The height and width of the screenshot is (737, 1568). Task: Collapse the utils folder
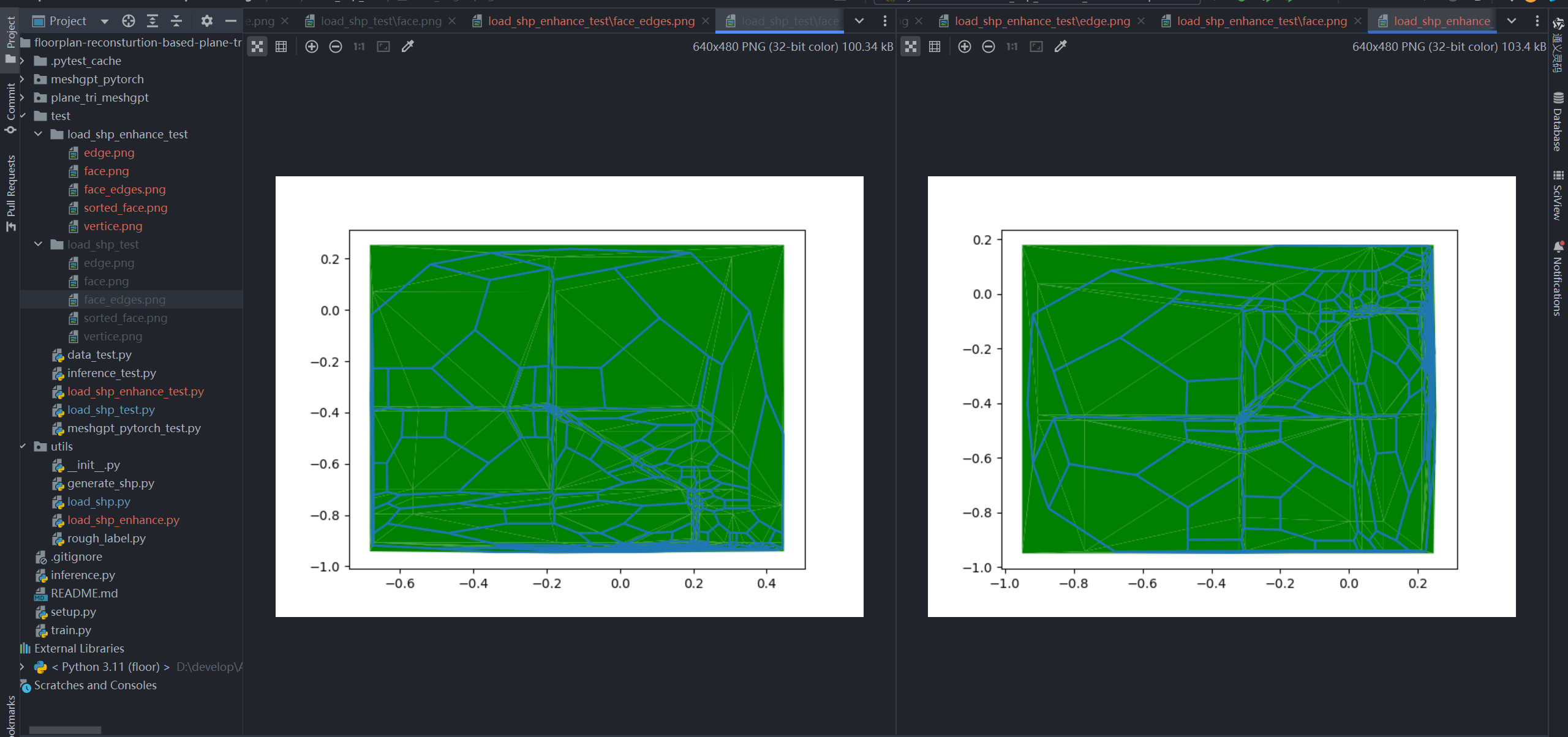click(x=23, y=446)
